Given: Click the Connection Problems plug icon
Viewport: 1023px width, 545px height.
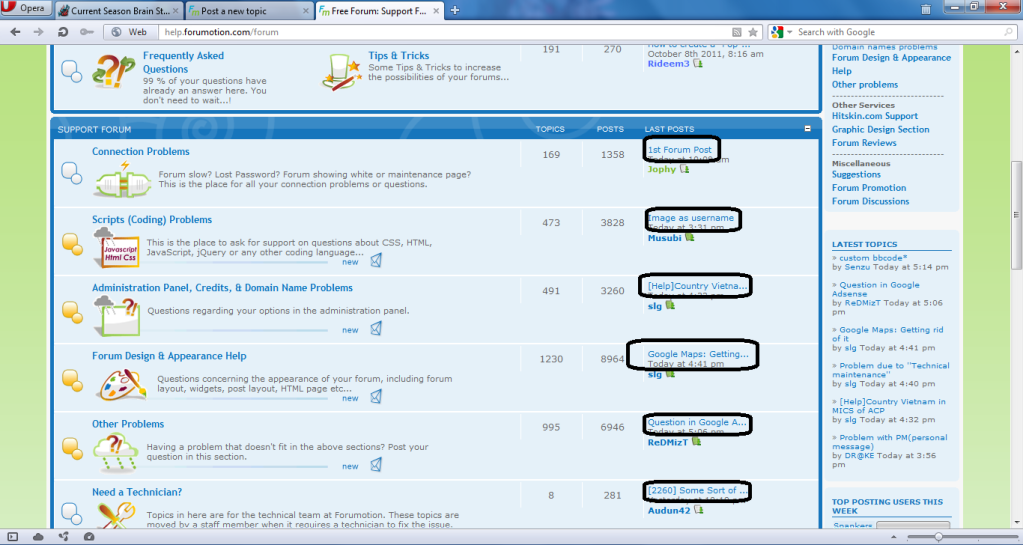Looking at the screenshot, I should (122, 180).
